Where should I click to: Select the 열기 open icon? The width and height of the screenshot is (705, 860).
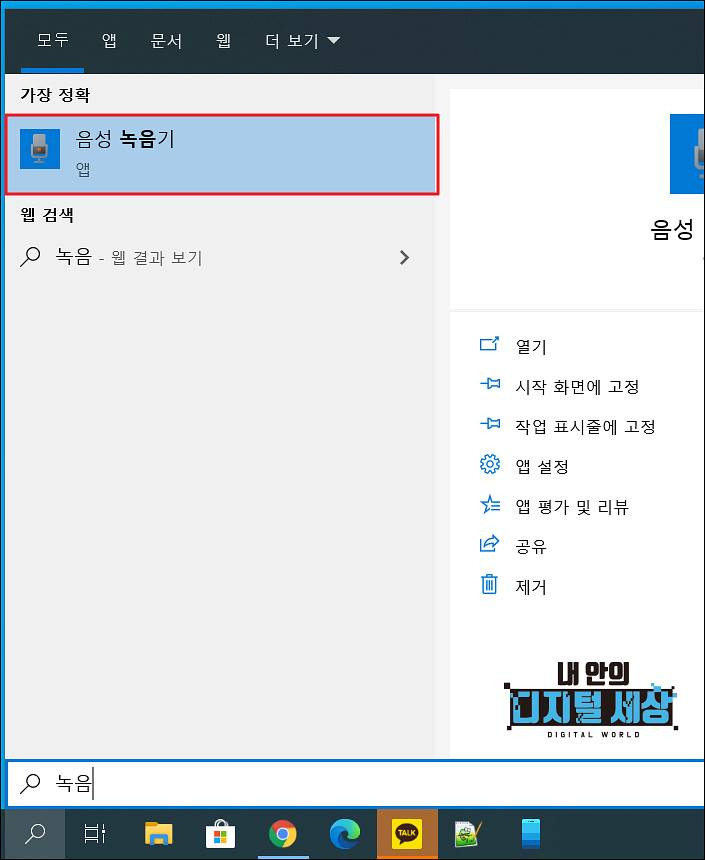tap(489, 344)
